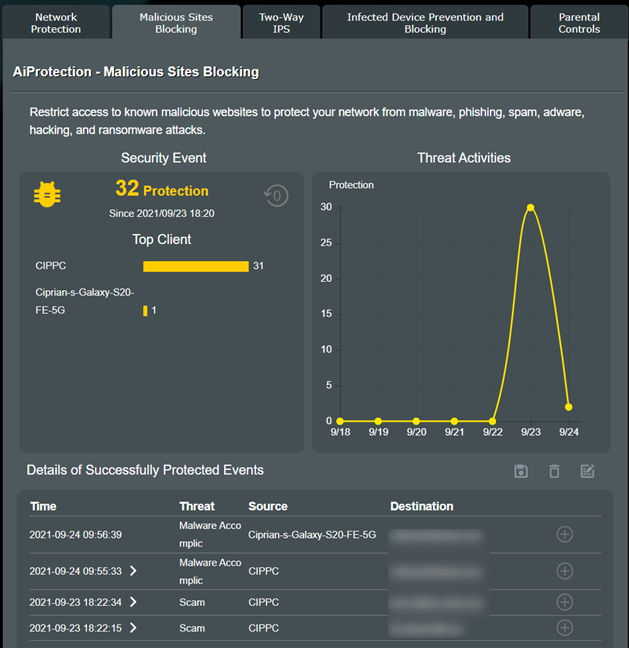This screenshot has height=648, width=629.
Task: Click the 9/21 data point on chart
Action: (454, 421)
